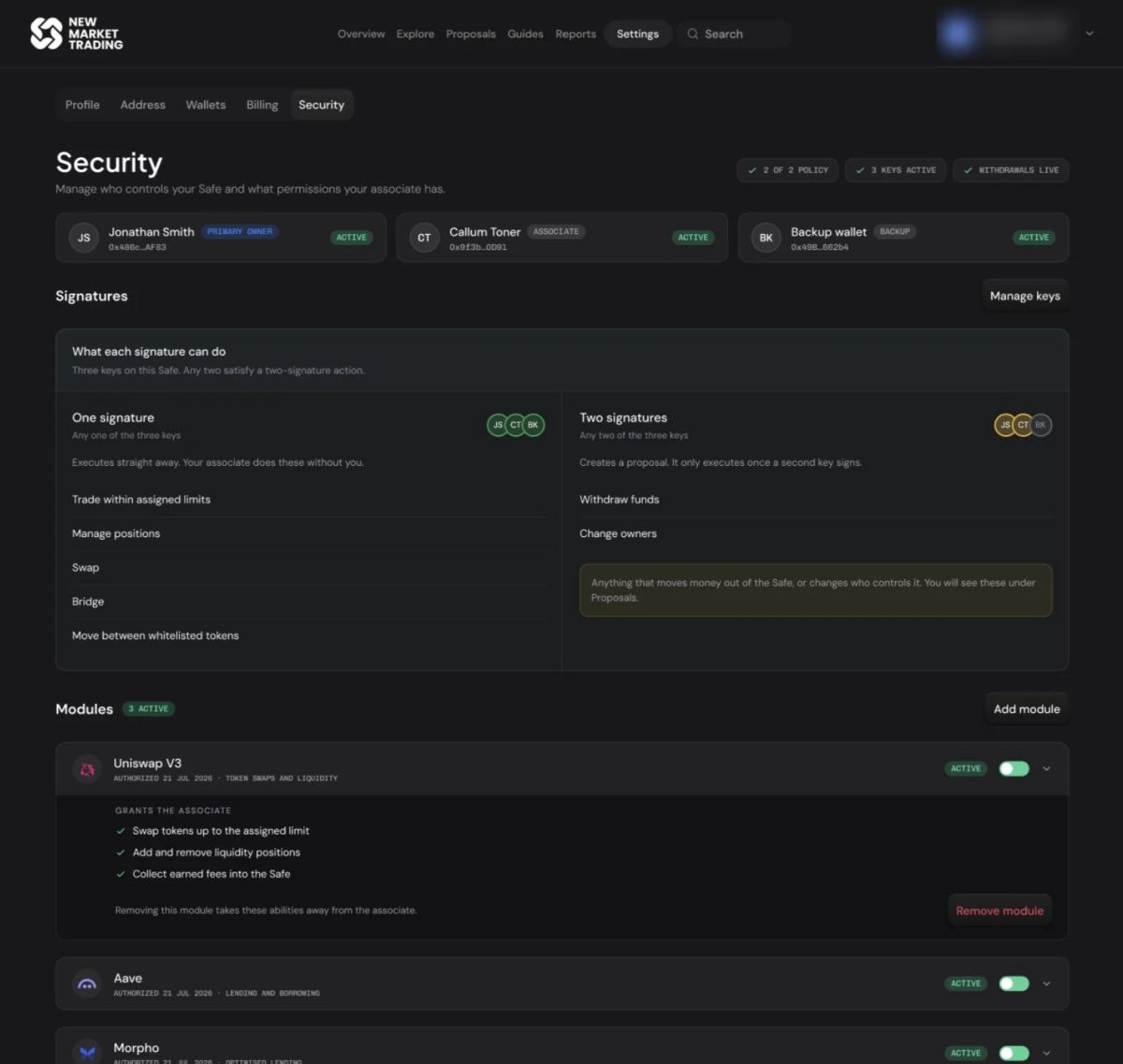
Task: Click checkmark beside Add and remove liquidity
Action: (x=121, y=853)
